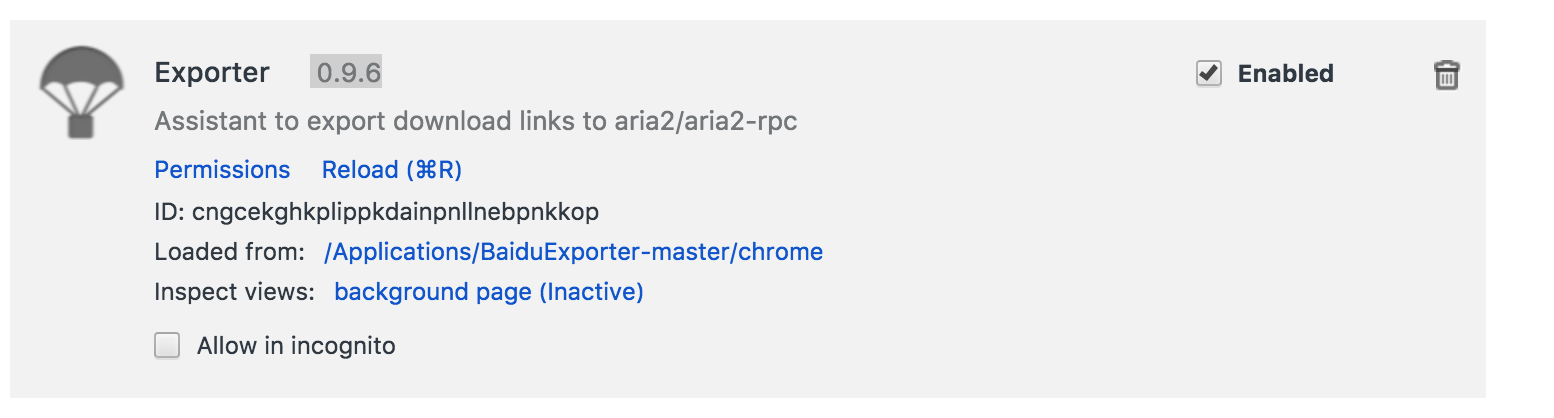Image resolution: width=1554 pixels, height=418 pixels.
Task: Click the extension ID string cngcekghk…
Action: coord(395,212)
